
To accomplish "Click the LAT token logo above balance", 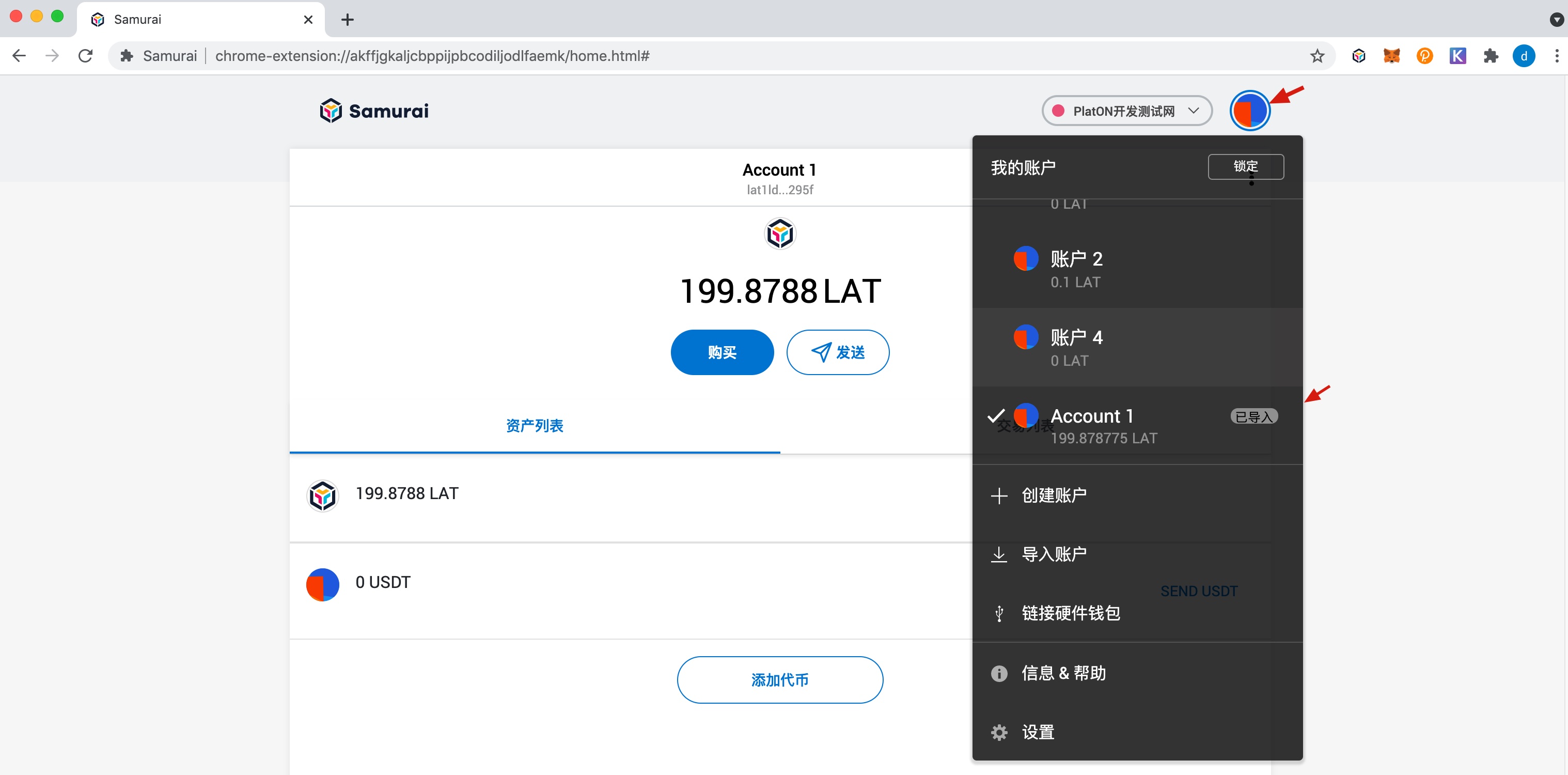I will tap(780, 234).
